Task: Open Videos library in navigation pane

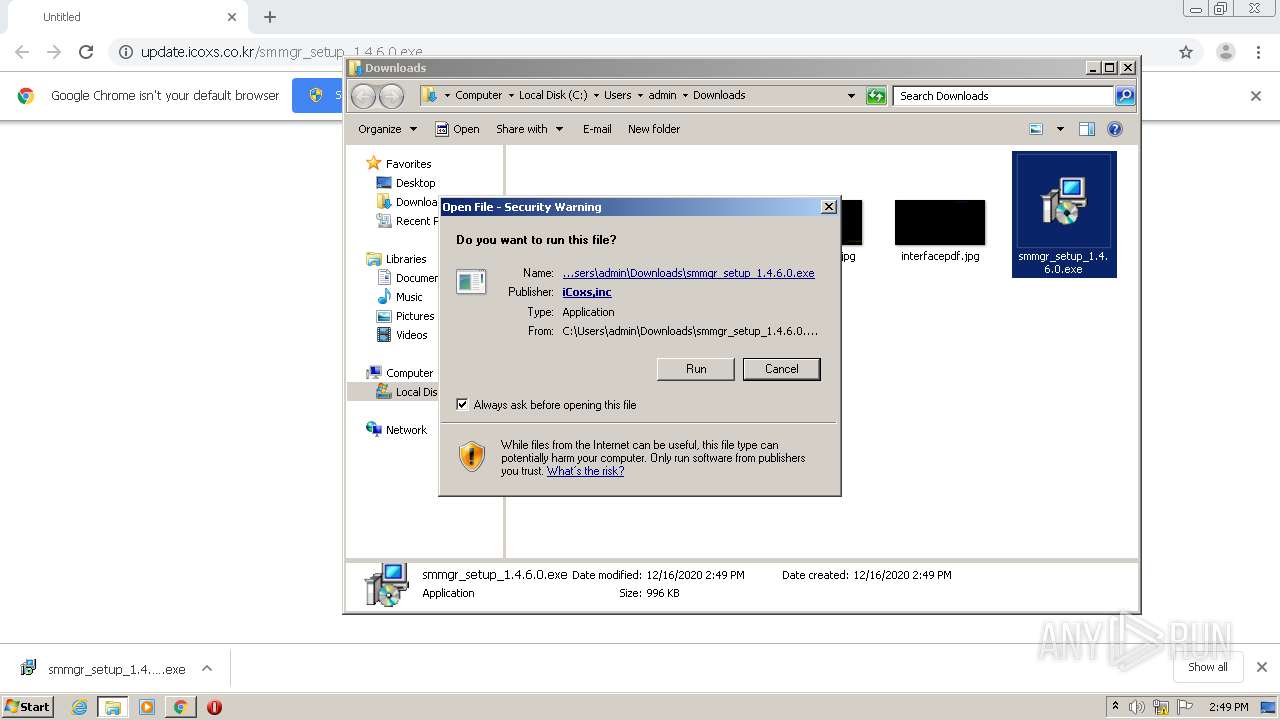Action: [x=411, y=335]
